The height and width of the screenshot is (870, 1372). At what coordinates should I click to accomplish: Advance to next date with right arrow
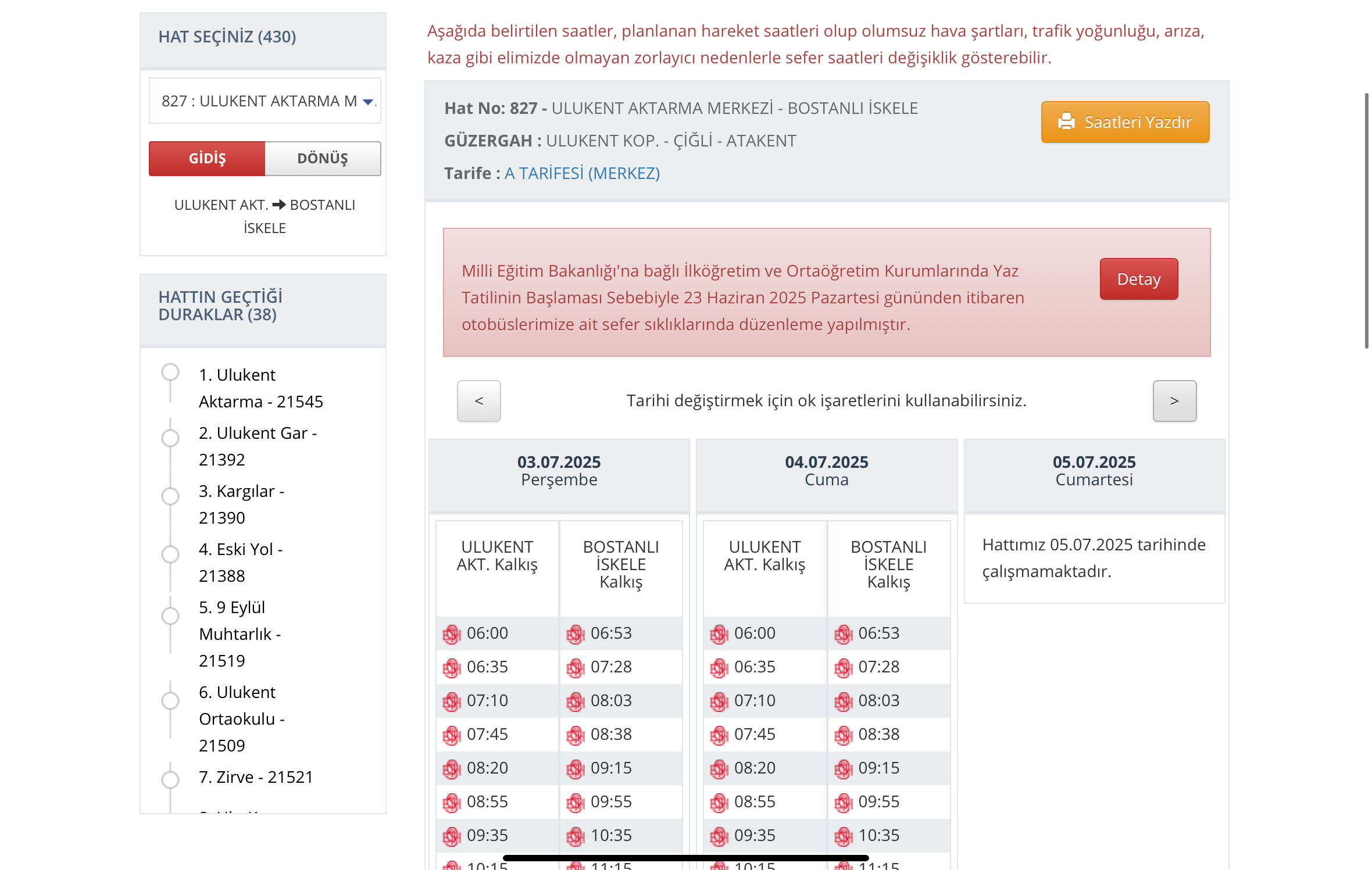(1174, 400)
